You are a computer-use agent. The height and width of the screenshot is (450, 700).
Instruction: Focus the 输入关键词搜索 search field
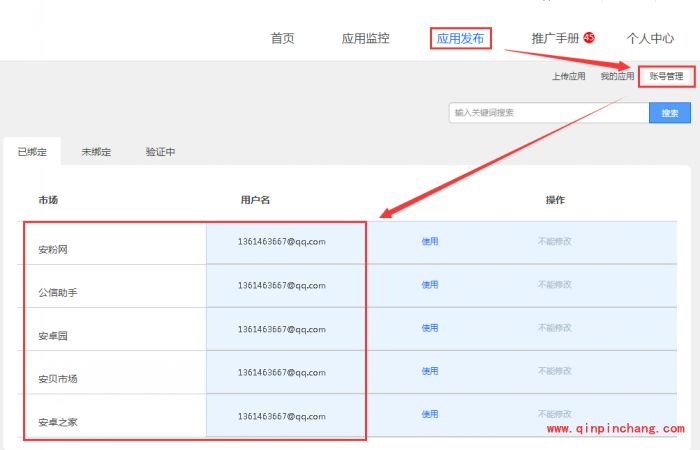pos(549,112)
